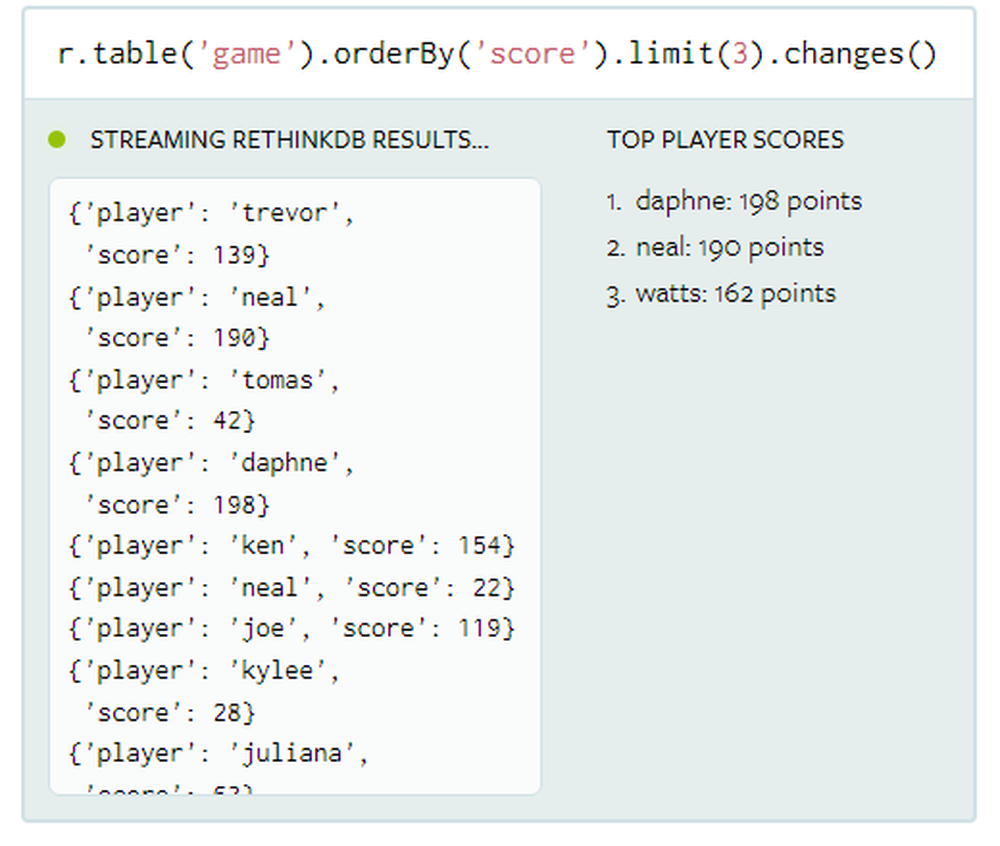This screenshot has width=1000, height=846.
Task: Select 'neal: 190 points' leaderboard entry
Action: point(730,247)
